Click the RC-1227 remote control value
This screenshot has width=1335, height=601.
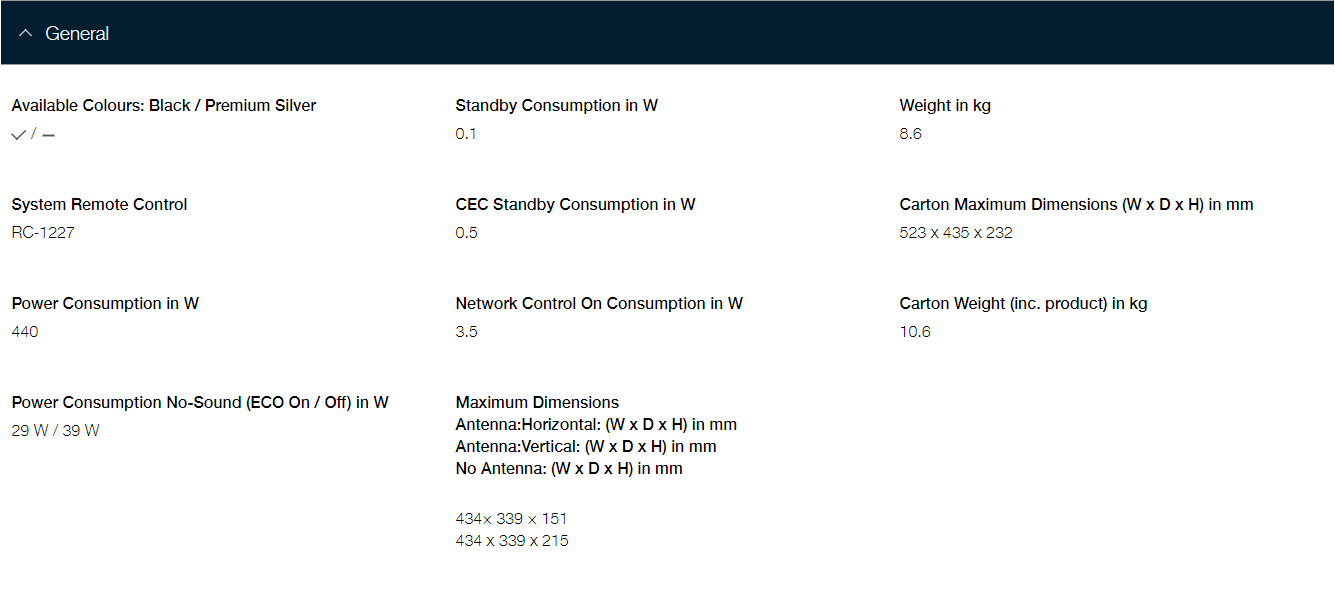43,233
